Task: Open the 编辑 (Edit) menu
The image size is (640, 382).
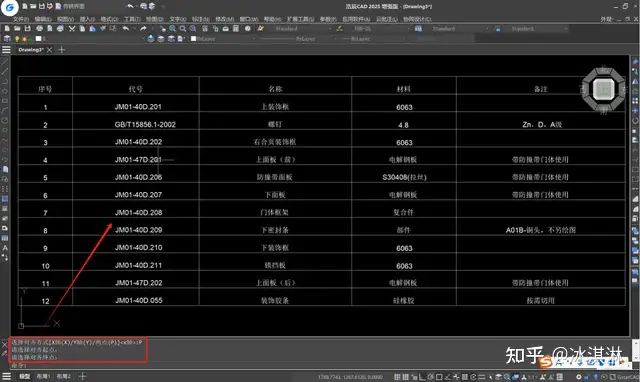Action: tap(43, 19)
